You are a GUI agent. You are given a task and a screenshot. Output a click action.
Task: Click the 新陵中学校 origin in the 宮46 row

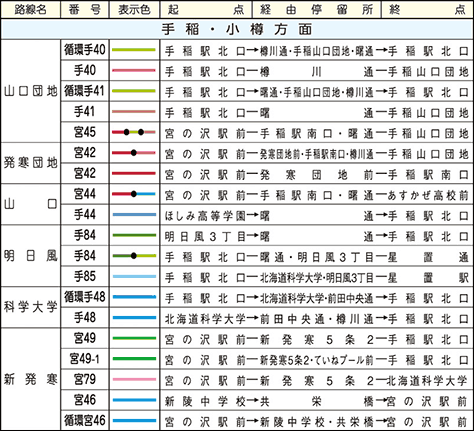click(205, 401)
